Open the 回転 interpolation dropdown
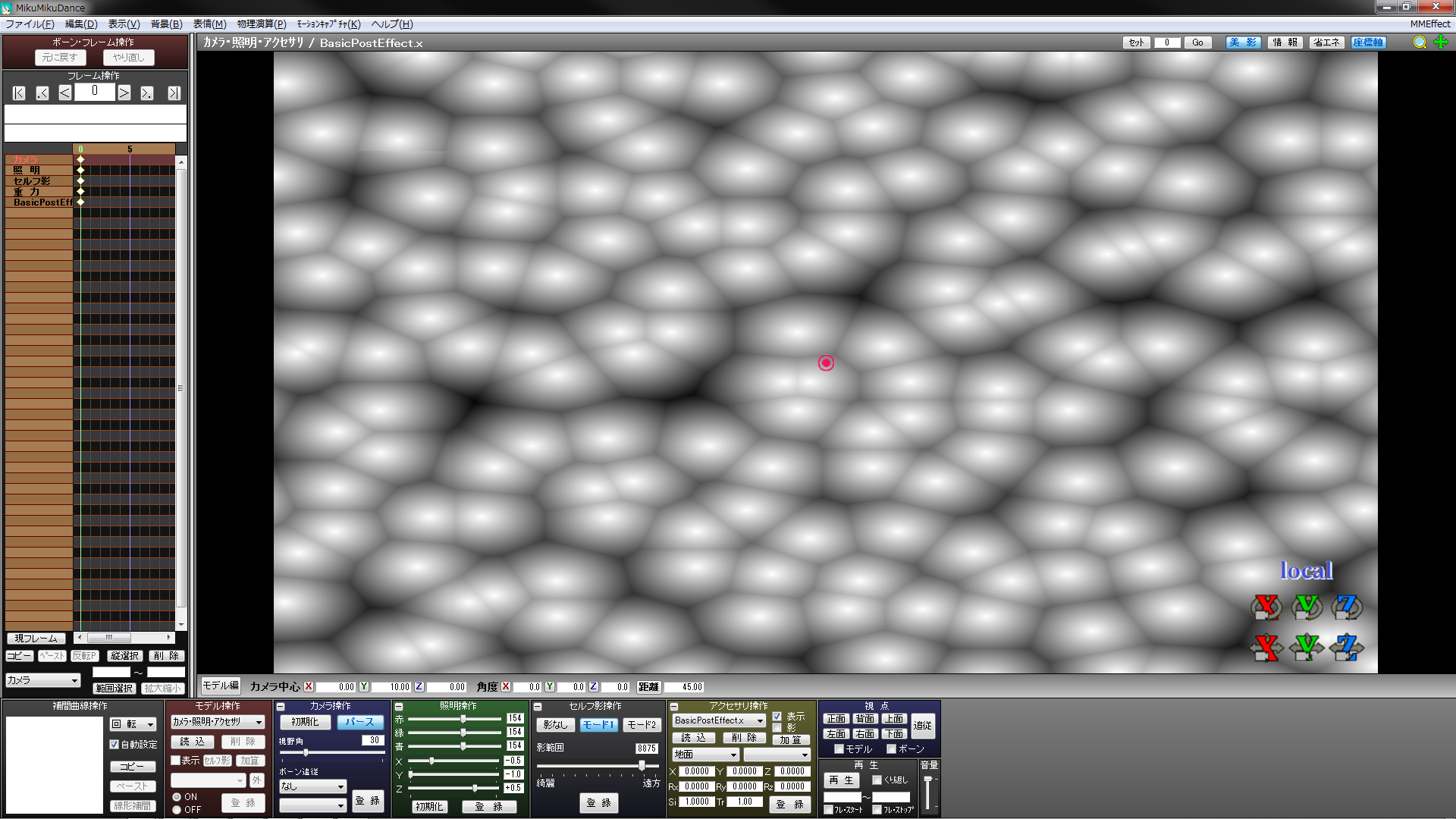 point(133,724)
